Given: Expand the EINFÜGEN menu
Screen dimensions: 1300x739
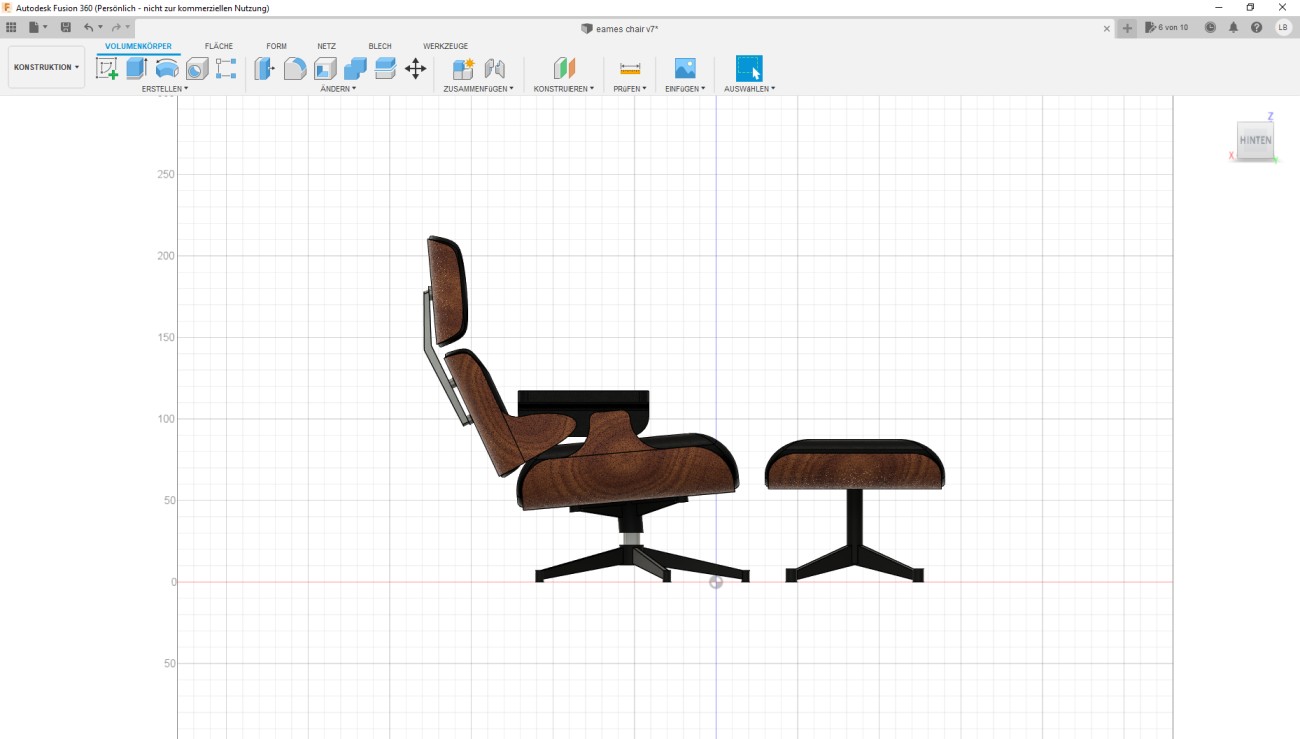Looking at the screenshot, I should tap(685, 88).
